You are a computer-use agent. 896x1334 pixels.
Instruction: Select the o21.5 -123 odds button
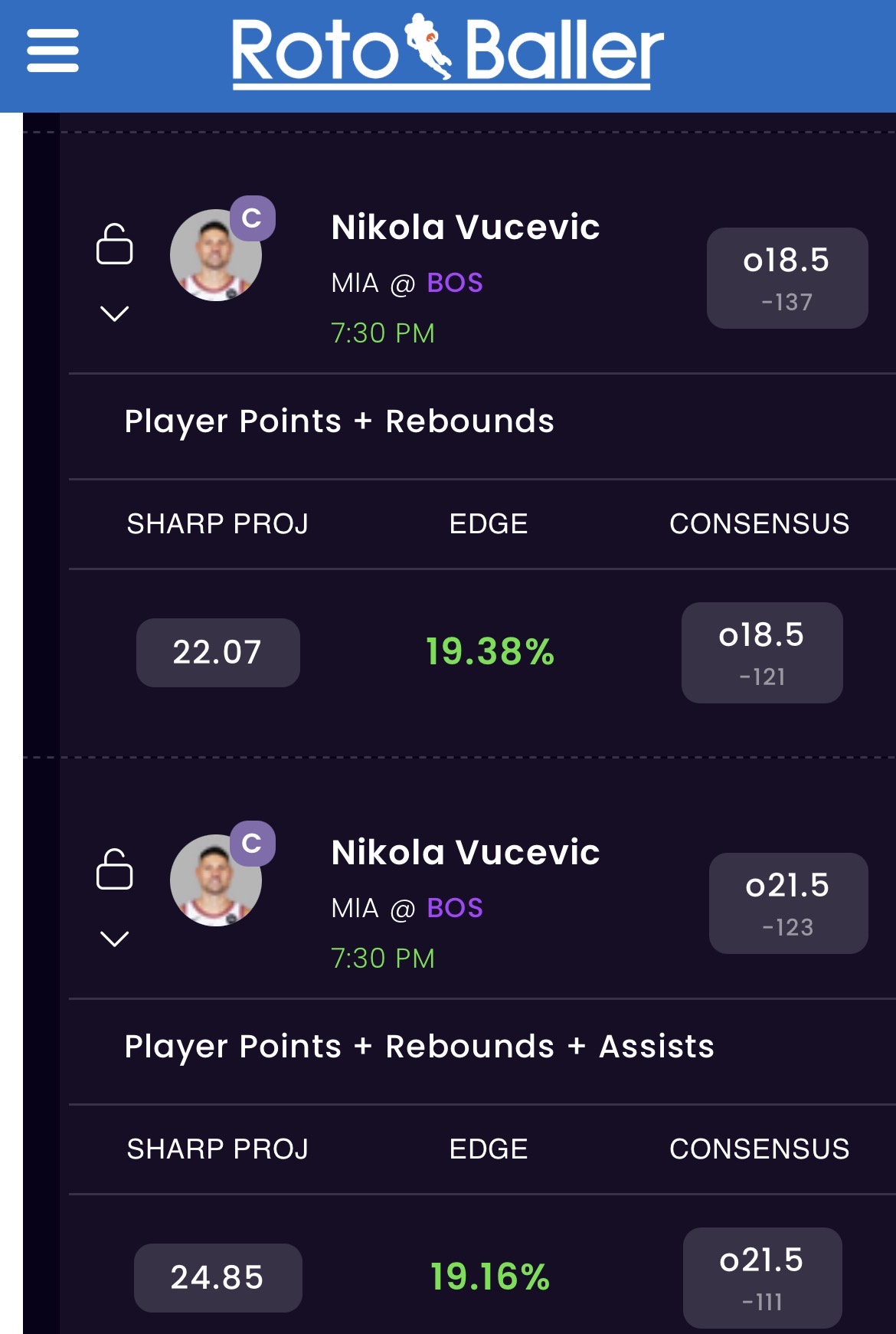tap(788, 903)
